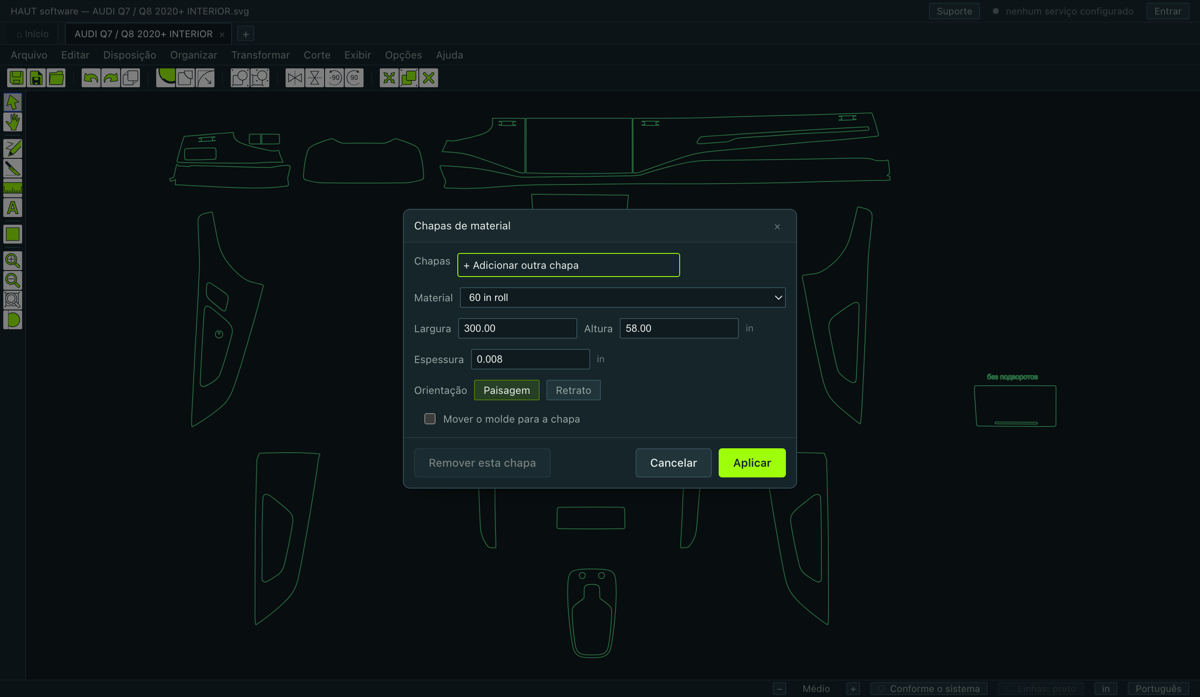Image resolution: width=1200 pixels, height=697 pixels.
Task: Pick the ruler measurement tool
Action: tap(12, 188)
